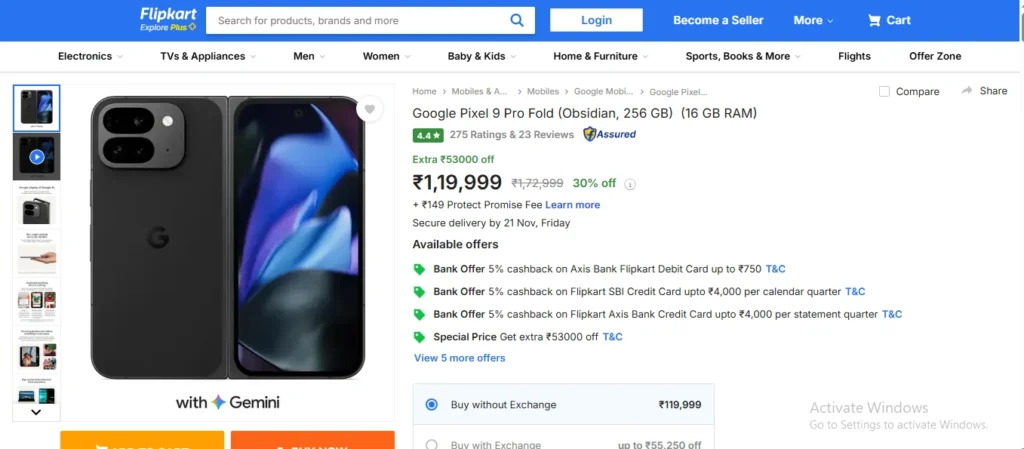The height and width of the screenshot is (449, 1024).
Task: Click the price info icon beside 30% off
Action: coord(630,184)
